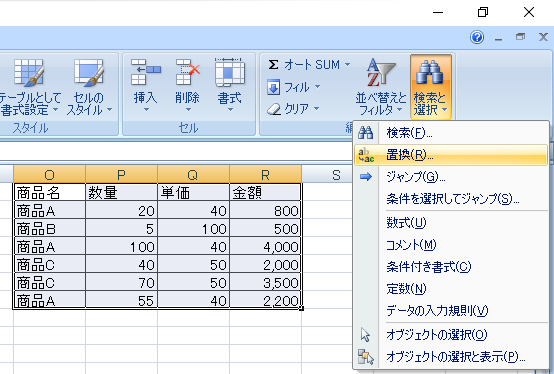Choose オブジェクトの選択(O) entry

coord(451,334)
